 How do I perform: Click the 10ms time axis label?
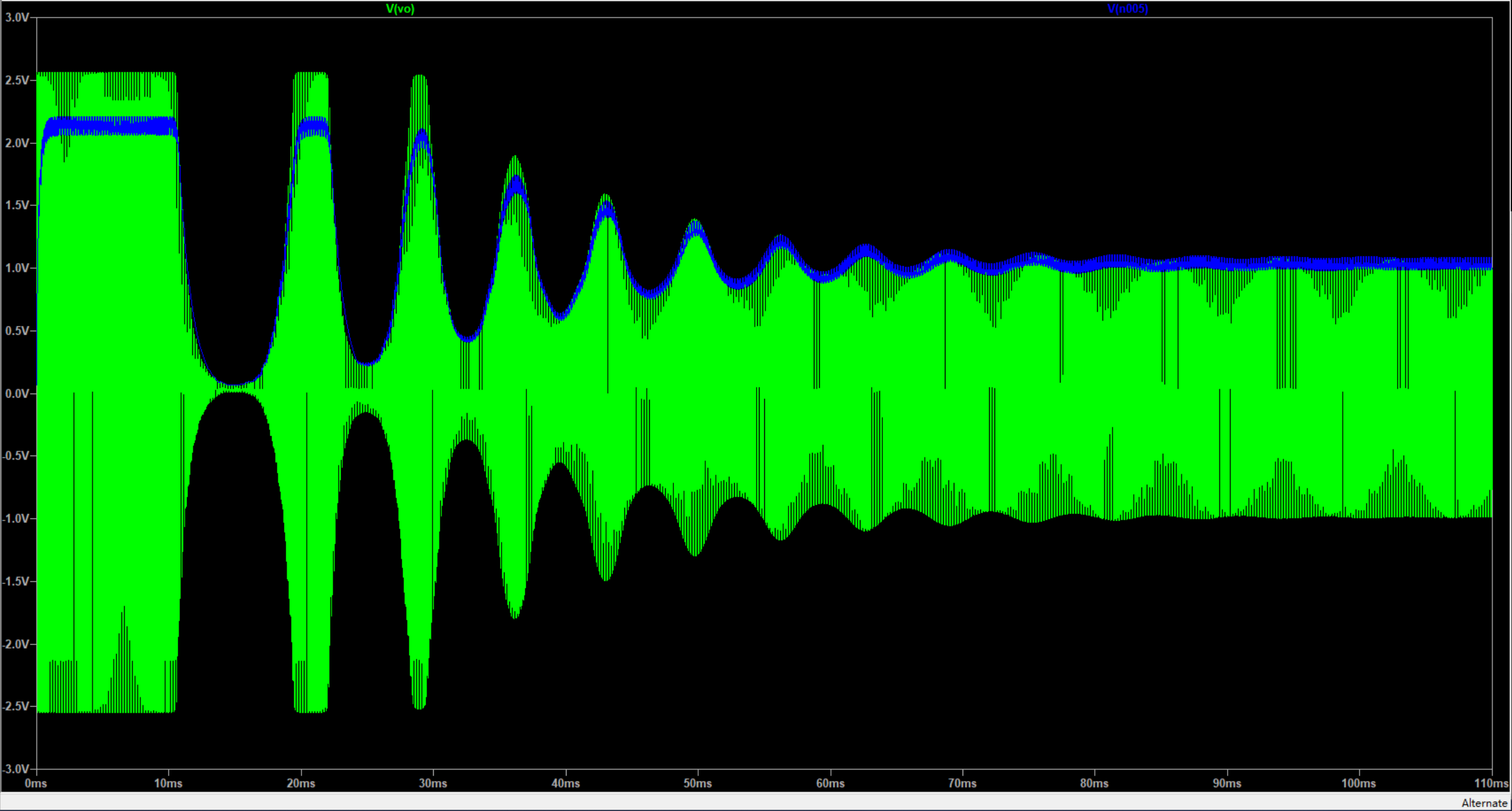(169, 784)
